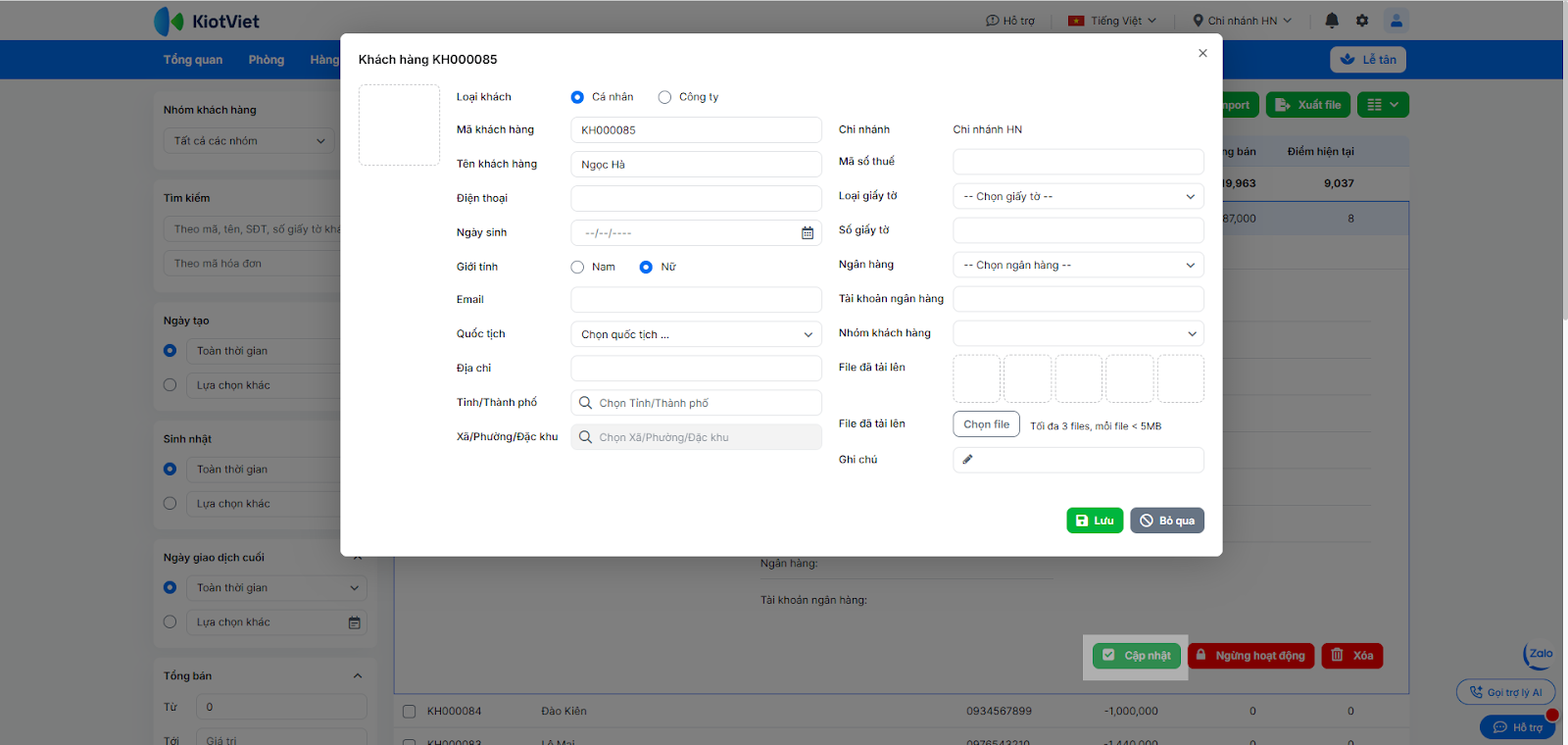Image resolution: width=1568 pixels, height=745 pixels.
Task: Click the first uploaded file slot
Action: click(977, 379)
